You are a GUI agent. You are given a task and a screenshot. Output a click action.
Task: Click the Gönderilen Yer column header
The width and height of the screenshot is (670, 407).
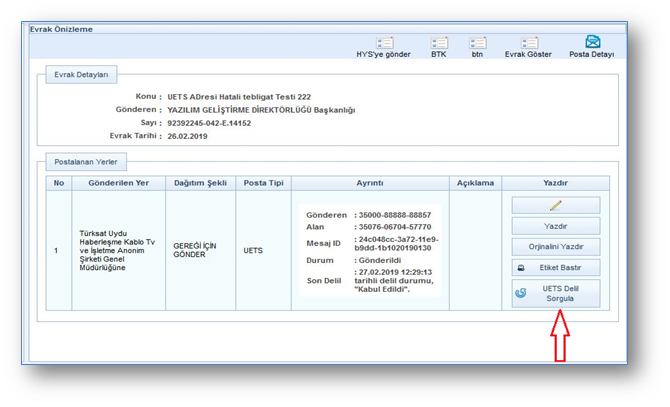click(x=118, y=183)
